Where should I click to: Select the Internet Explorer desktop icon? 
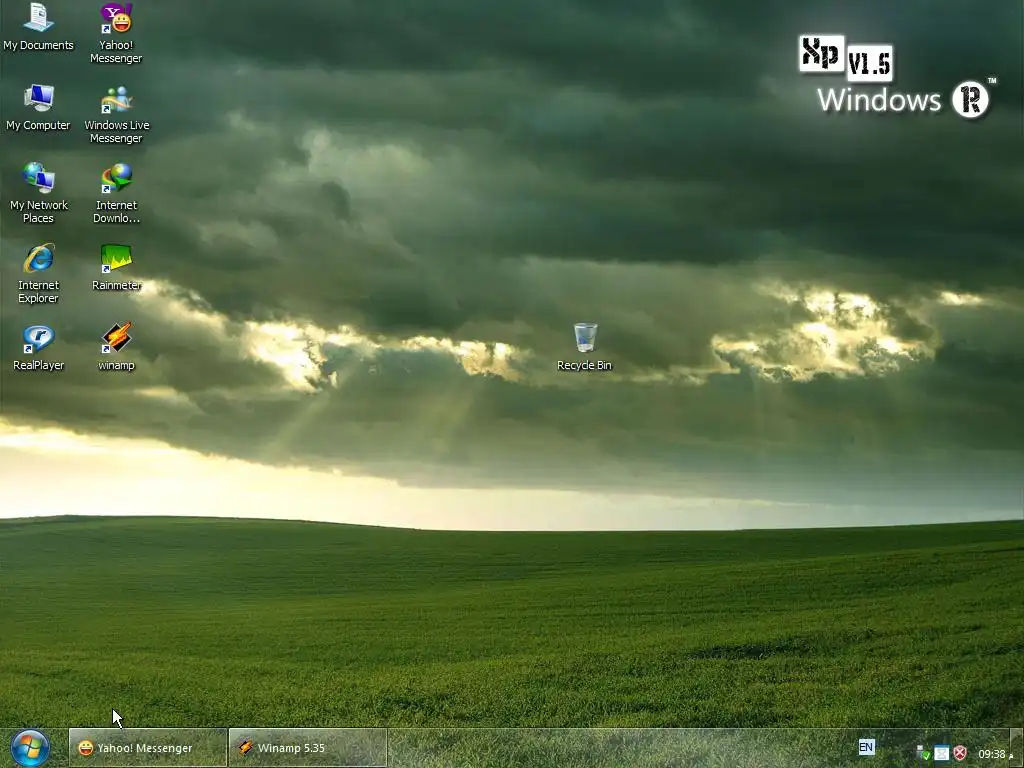click(x=38, y=273)
